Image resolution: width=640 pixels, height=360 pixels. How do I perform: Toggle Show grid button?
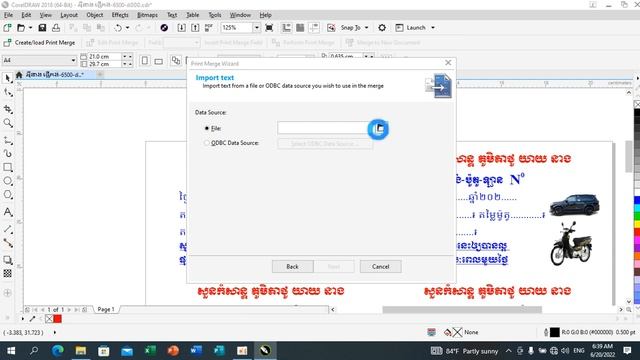(x=300, y=28)
